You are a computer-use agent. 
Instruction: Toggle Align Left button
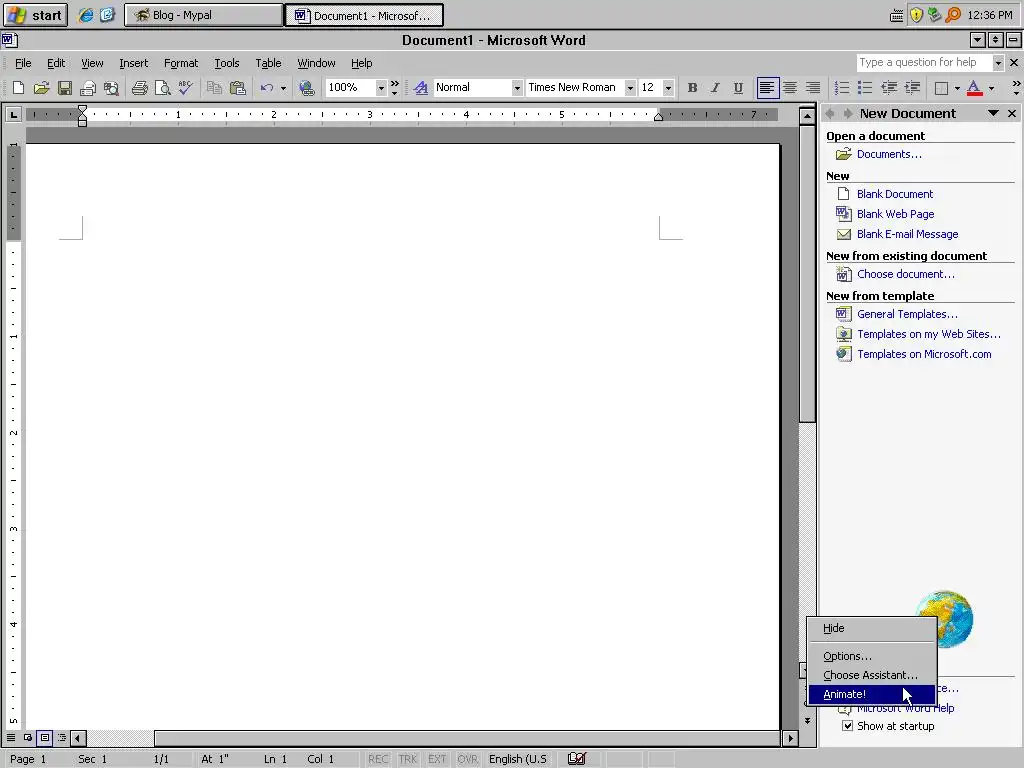click(x=767, y=88)
